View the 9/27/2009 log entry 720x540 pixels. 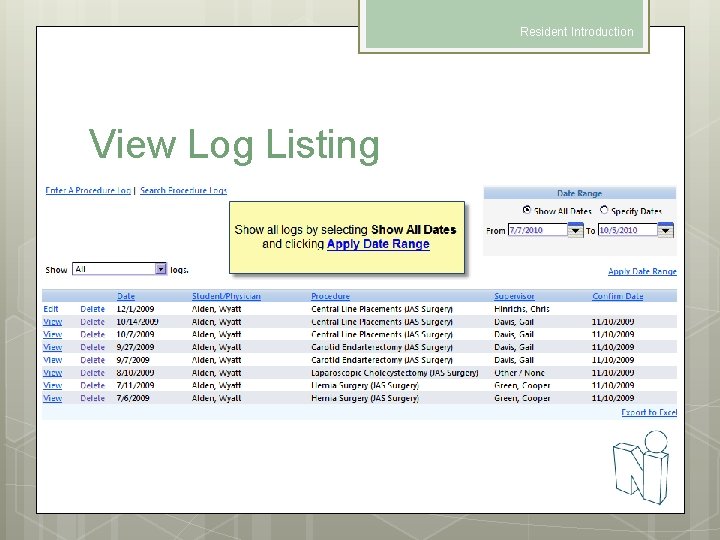pos(52,347)
